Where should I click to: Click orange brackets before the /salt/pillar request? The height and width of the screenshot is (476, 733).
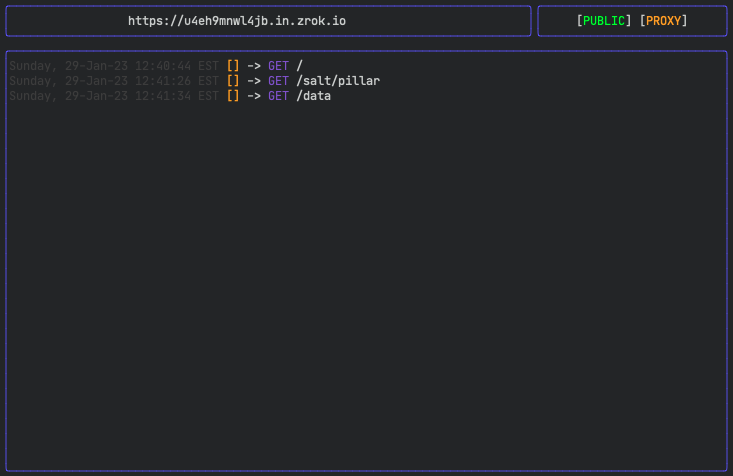click(233, 81)
